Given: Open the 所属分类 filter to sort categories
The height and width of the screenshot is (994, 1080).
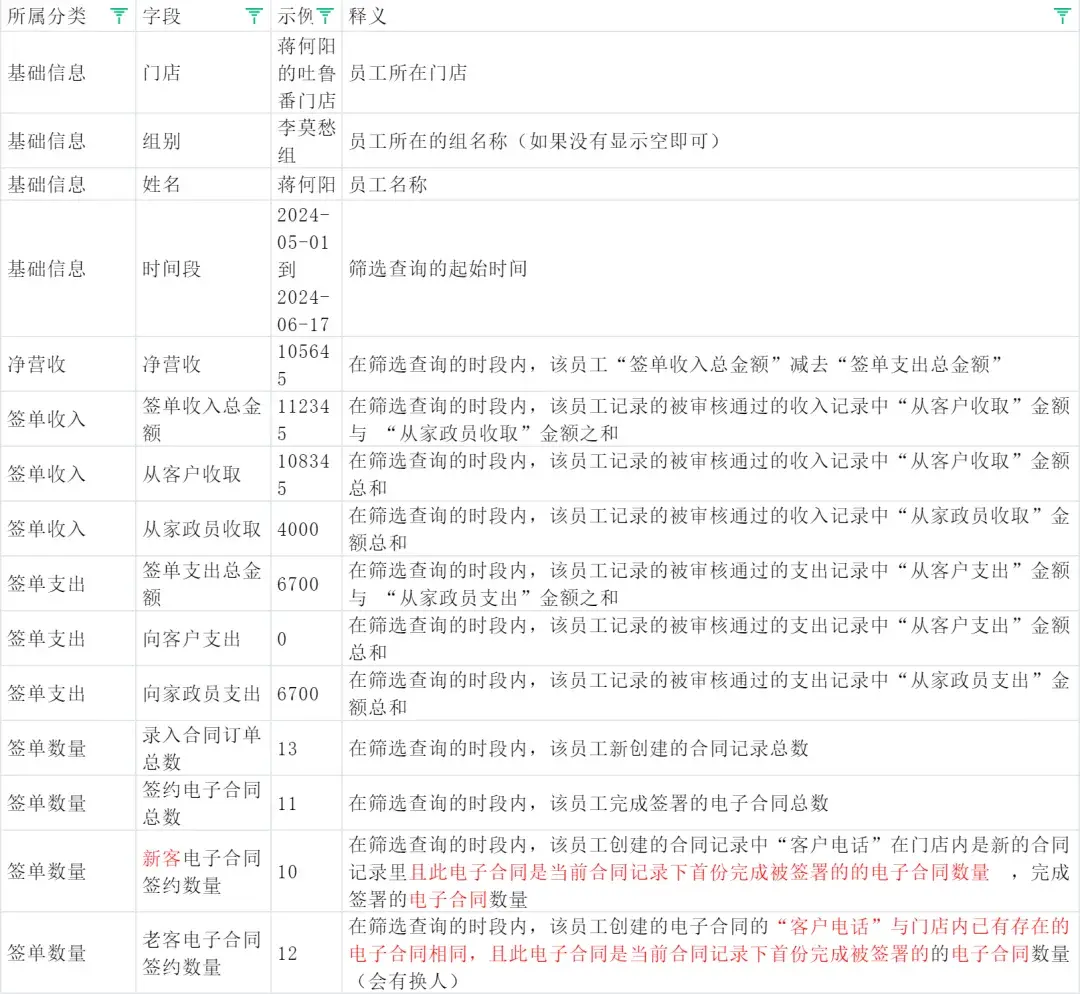Looking at the screenshot, I should (x=118, y=15).
